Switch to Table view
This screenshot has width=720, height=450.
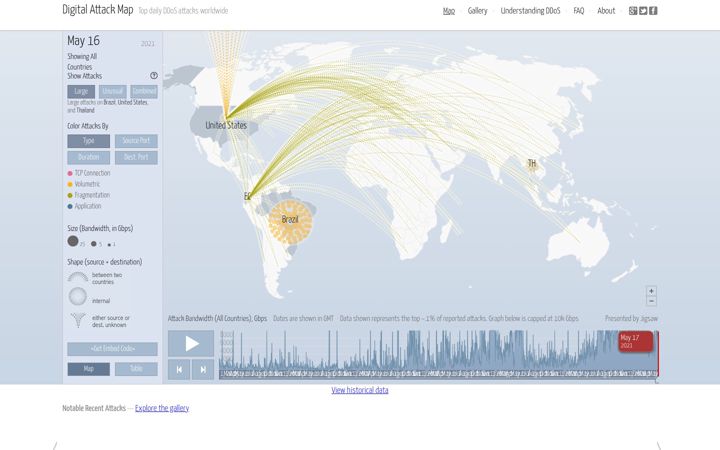(136, 369)
